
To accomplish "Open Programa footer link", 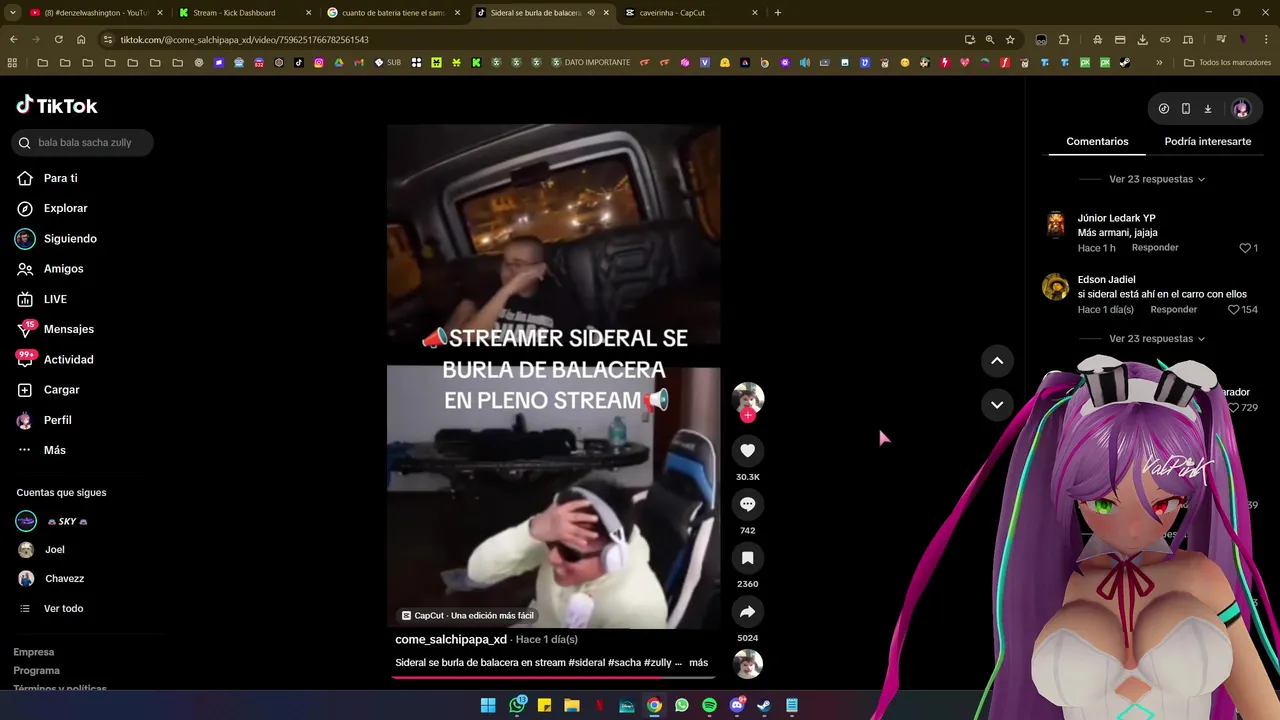I will point(36,671).
